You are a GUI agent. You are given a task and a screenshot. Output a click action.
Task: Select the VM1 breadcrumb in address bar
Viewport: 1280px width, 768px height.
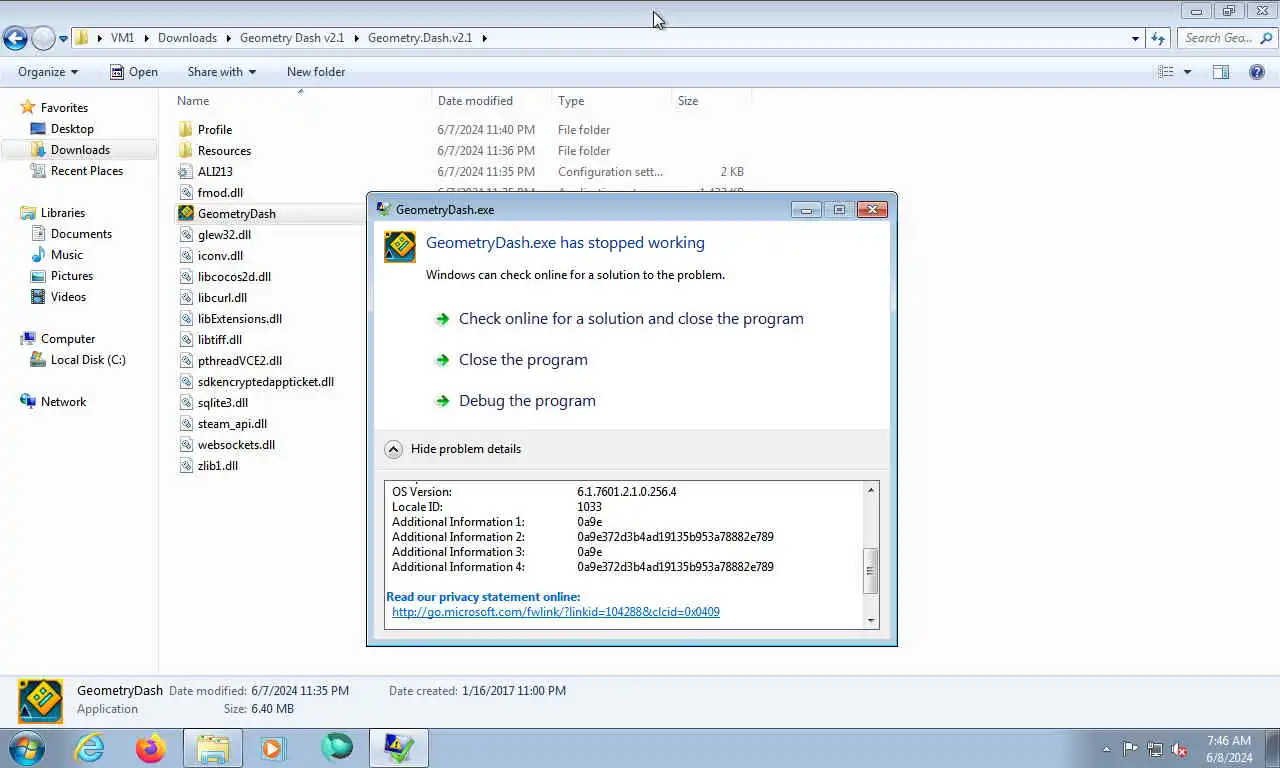(x=122, y=38)
